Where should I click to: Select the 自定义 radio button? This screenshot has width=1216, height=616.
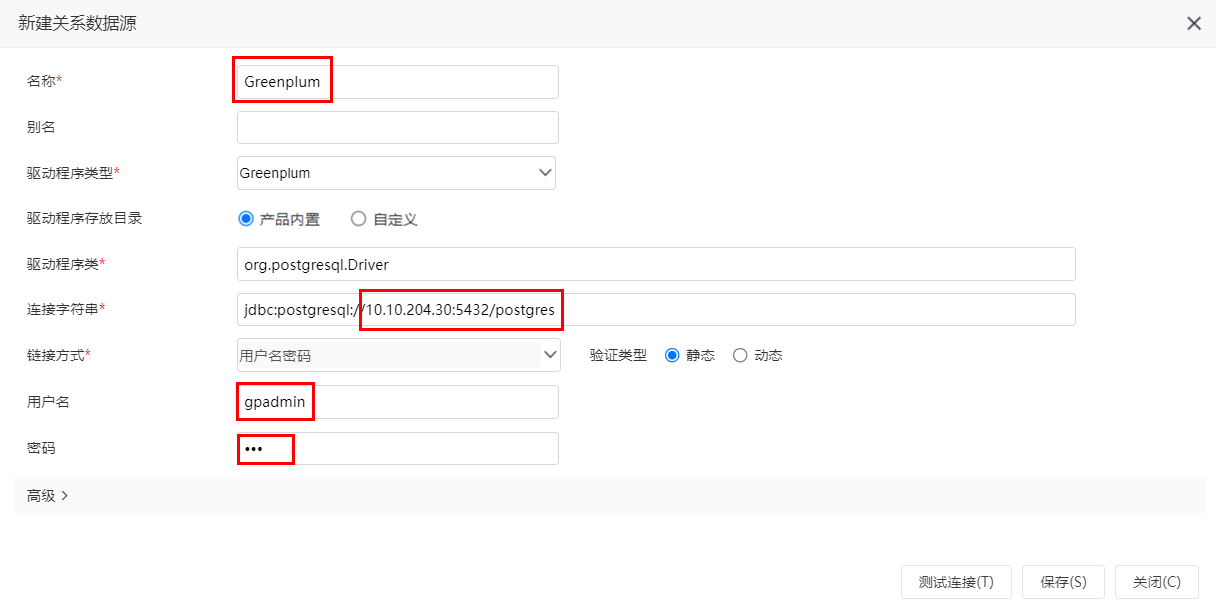[358, 219]
